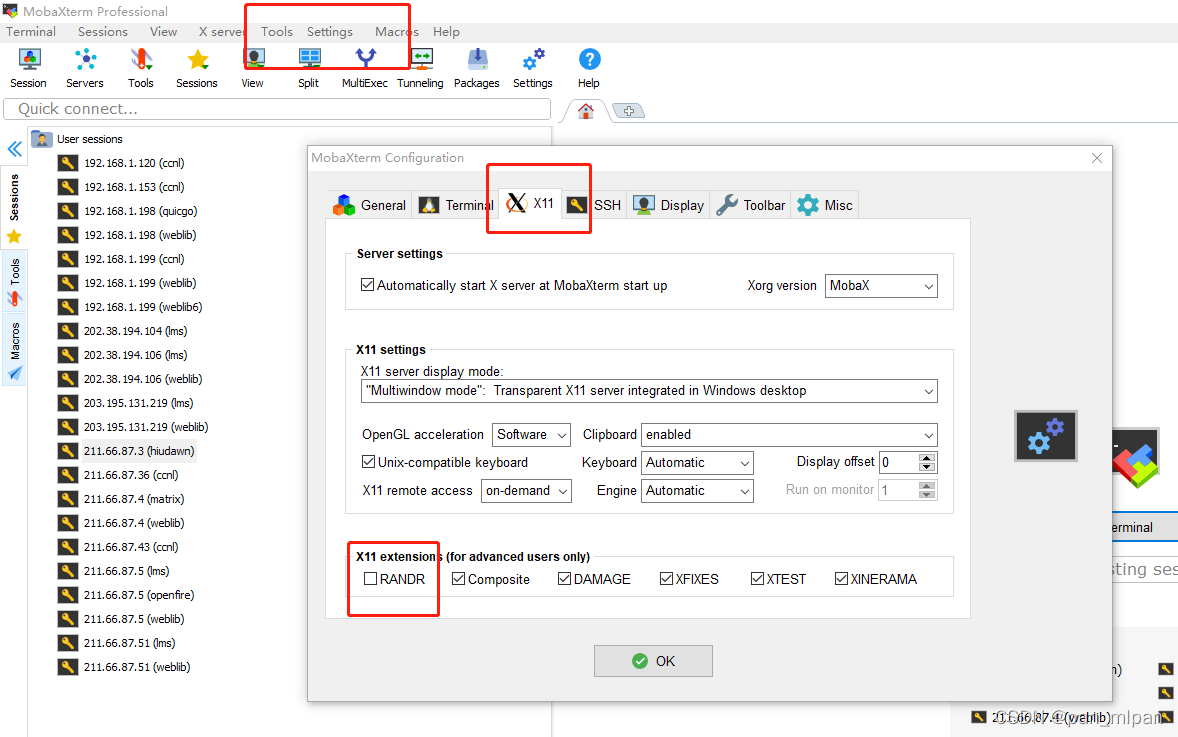Enable the RANDR extension checkbox

coord(370,578)
